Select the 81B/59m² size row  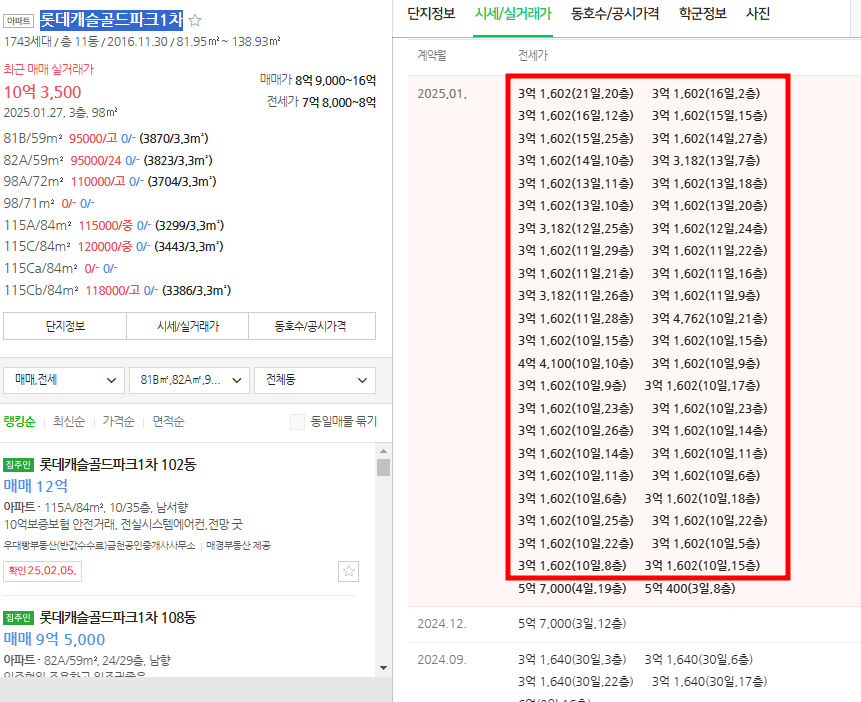pyautogui.click(x=106, y=138)
